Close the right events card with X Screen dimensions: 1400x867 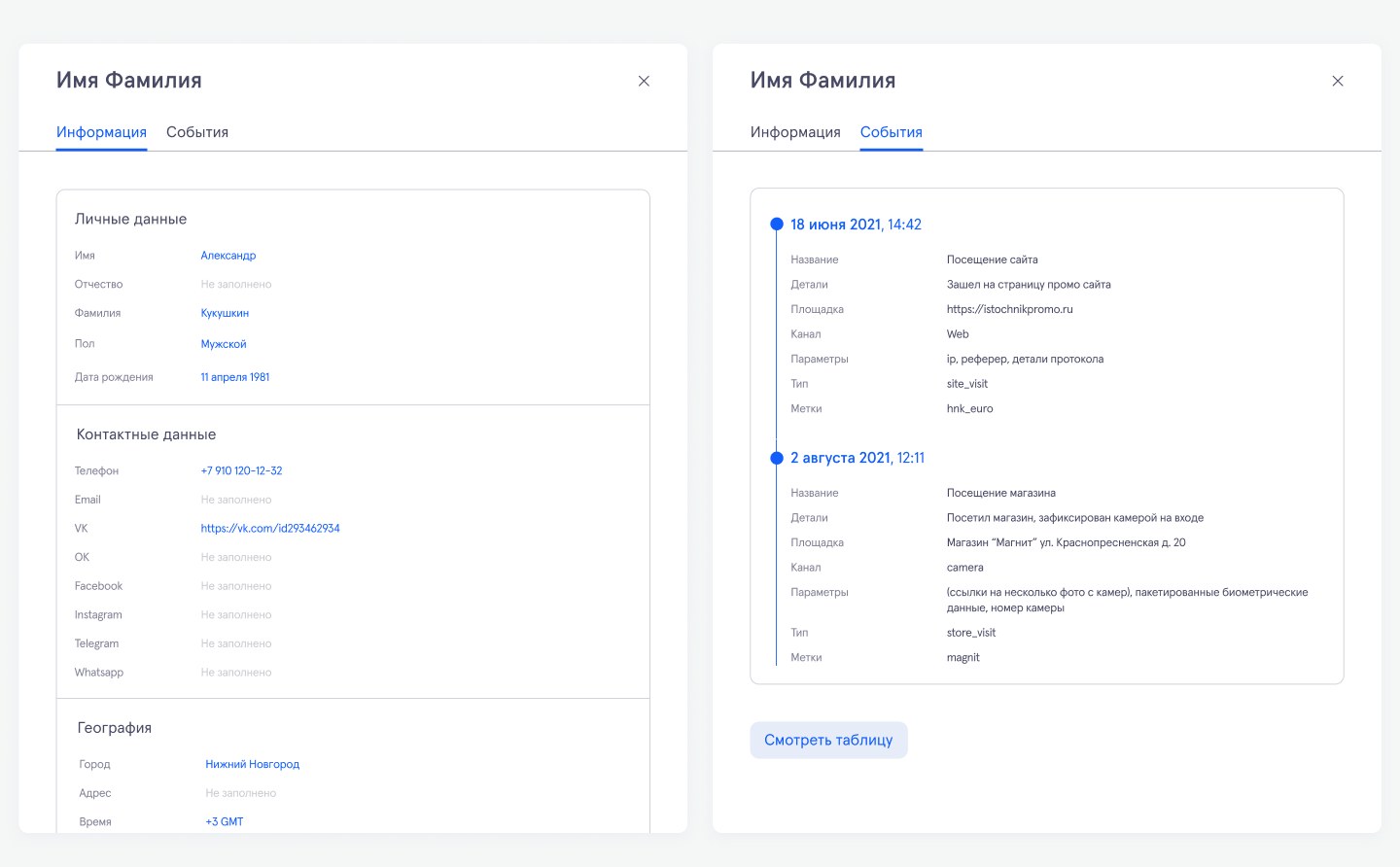(1338, 81)
